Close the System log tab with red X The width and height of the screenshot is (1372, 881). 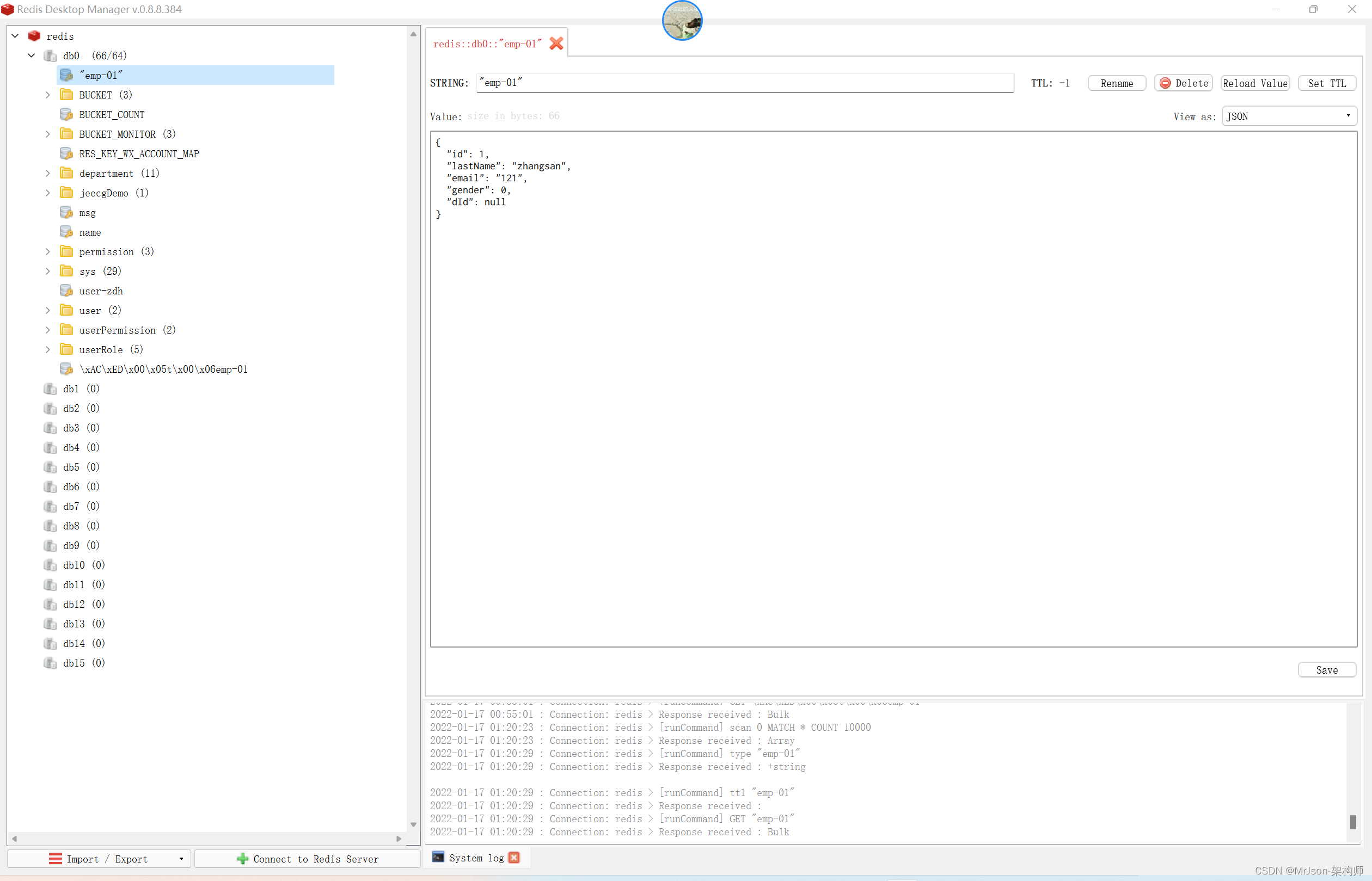pyautogui.click(x=514, y=858)
